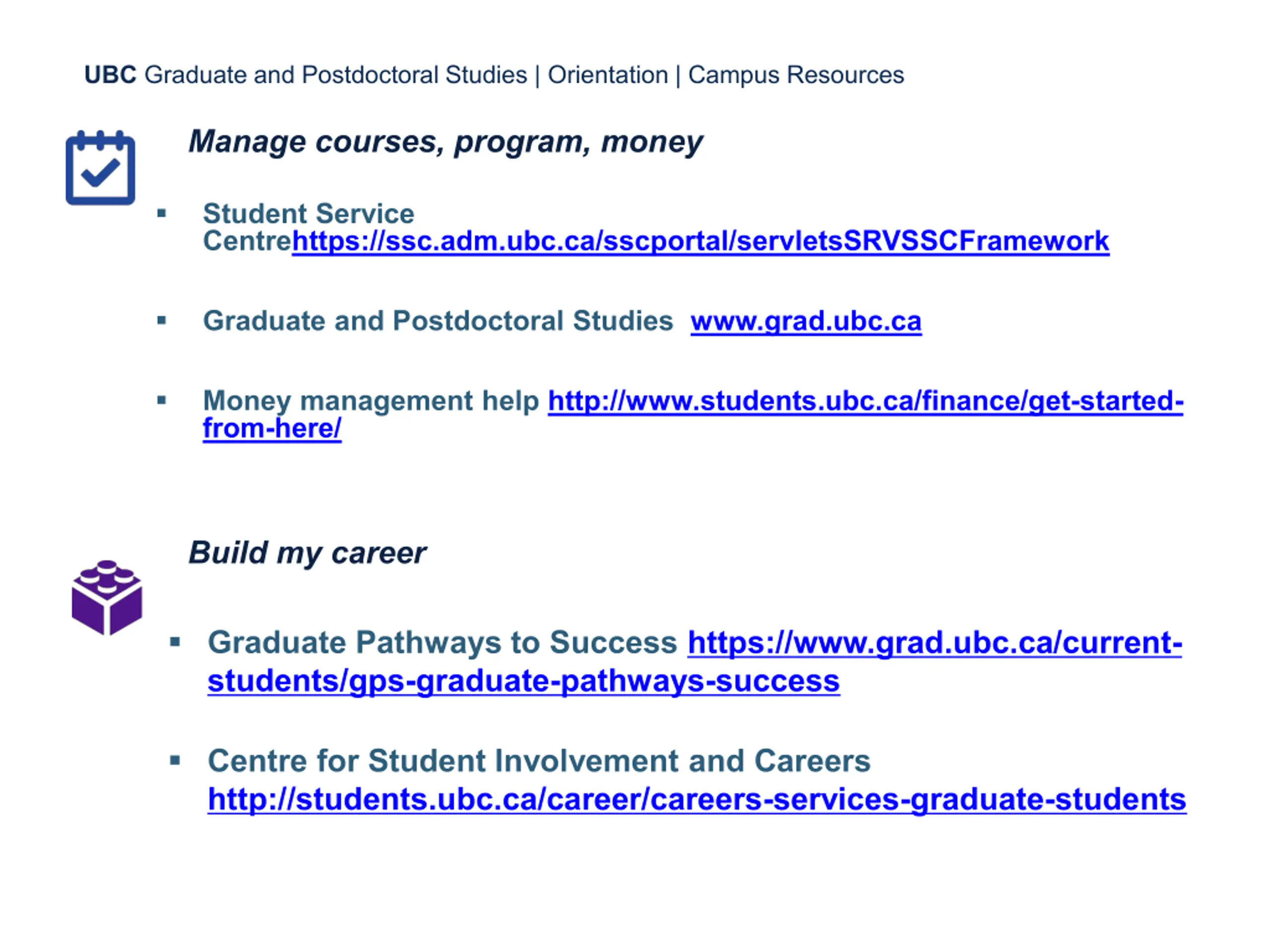Open the Student Service Centre portal link
The height and width of the screenshot is (952, 1270).
coord(700,241)
